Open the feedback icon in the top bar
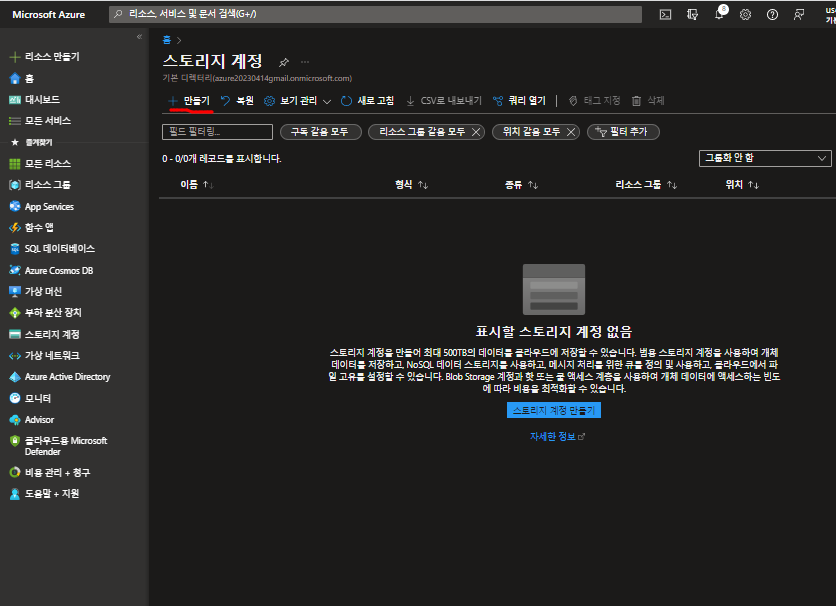Image resolution: width=836 pixels, height=606 pixels. (799, 14)
